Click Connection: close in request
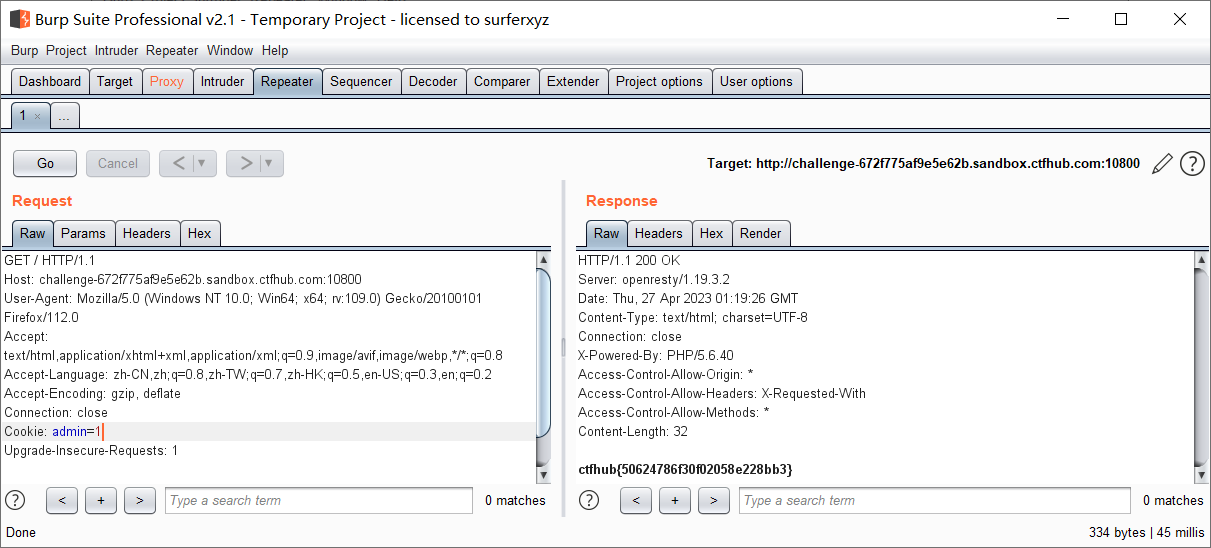Screen dimensions: 1211x548 coord(56,412)
